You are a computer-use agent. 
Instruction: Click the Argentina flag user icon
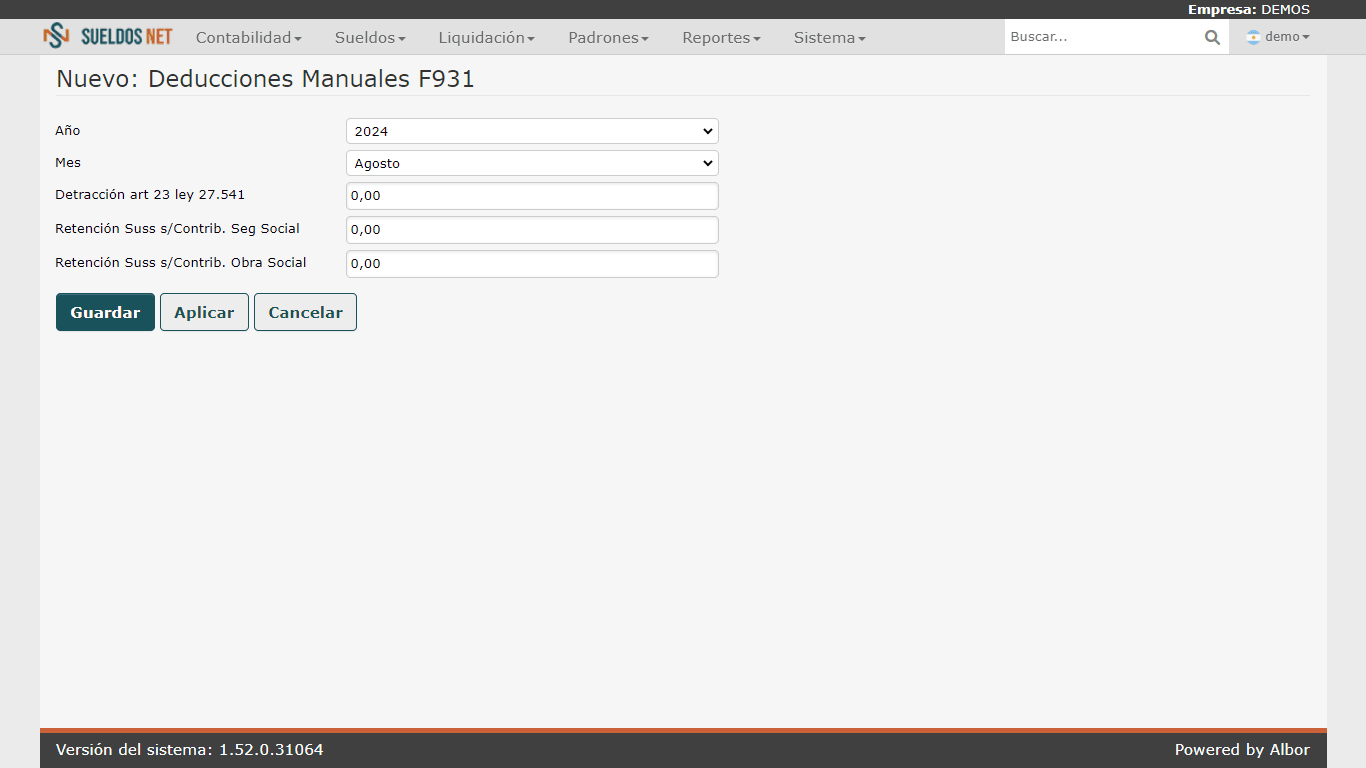coord(1253,37)
